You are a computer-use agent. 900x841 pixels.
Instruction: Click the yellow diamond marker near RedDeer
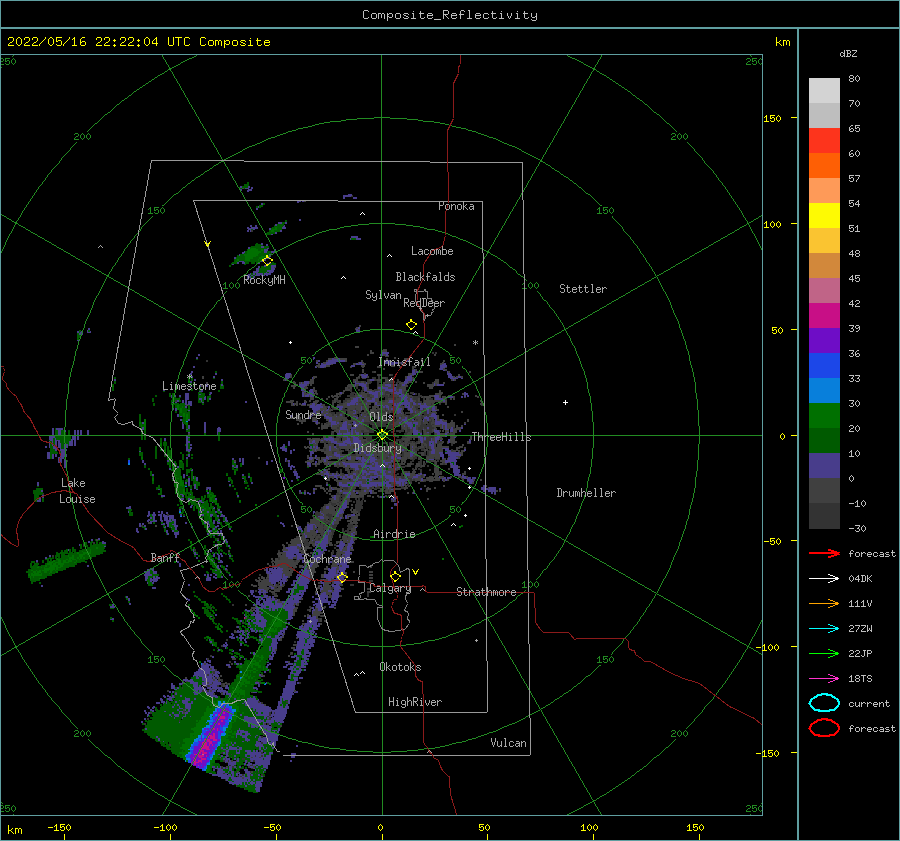tap(412, 325)
